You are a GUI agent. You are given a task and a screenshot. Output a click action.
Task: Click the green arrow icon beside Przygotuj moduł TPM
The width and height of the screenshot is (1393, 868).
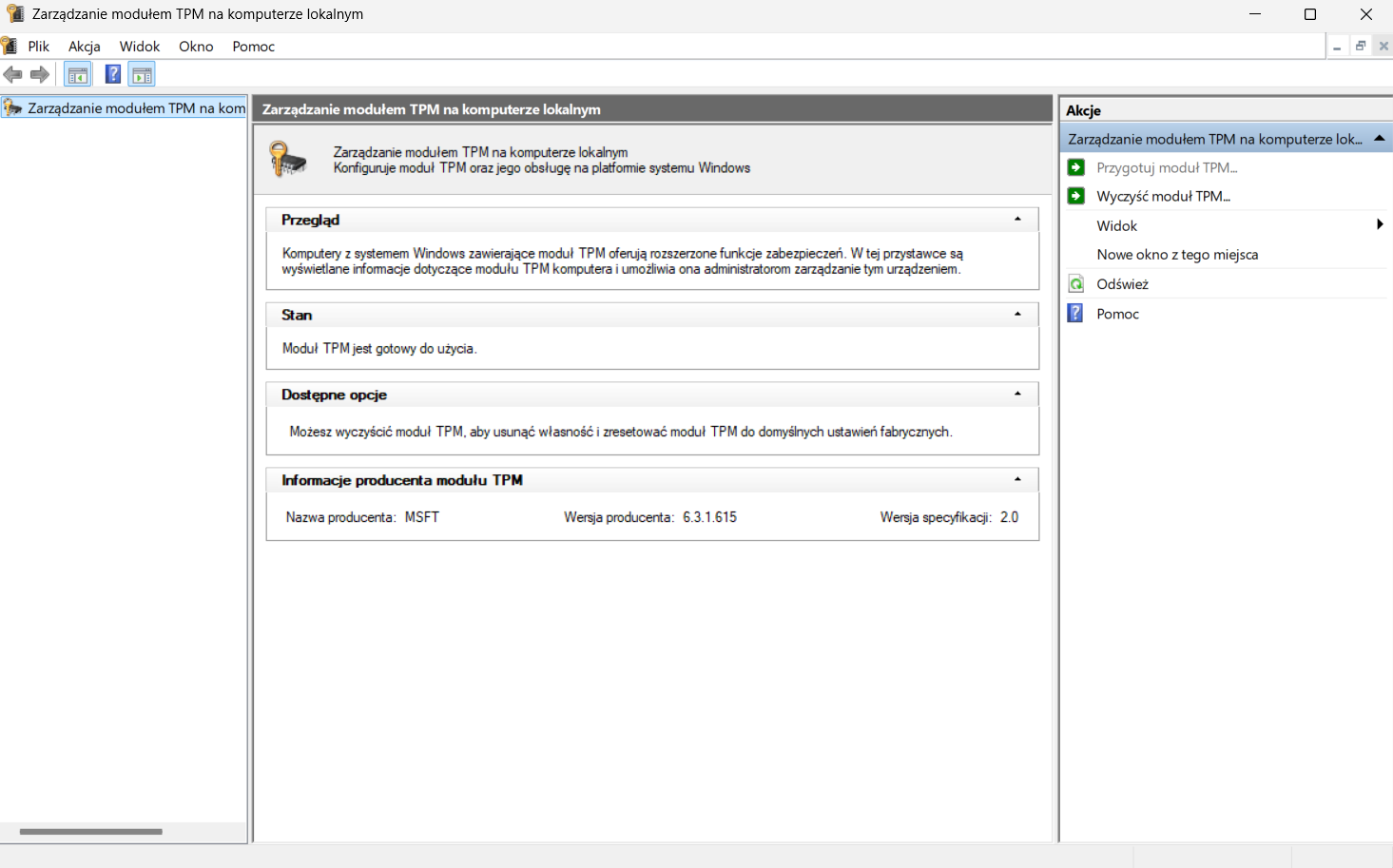1076,167
